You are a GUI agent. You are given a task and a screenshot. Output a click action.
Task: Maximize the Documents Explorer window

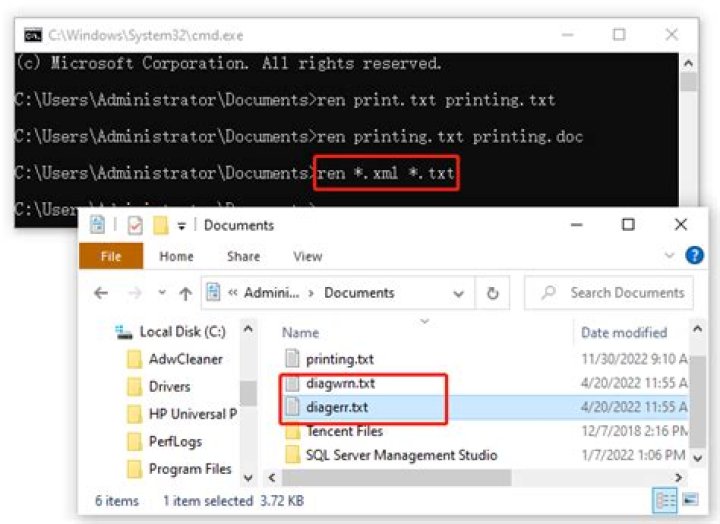(628, 225)
